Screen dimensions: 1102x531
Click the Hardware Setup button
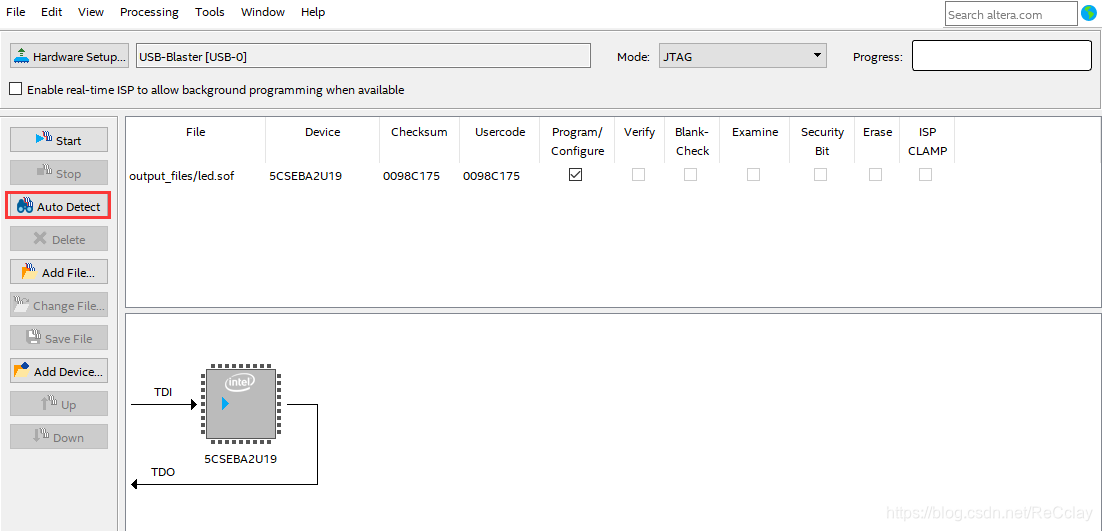70,56
